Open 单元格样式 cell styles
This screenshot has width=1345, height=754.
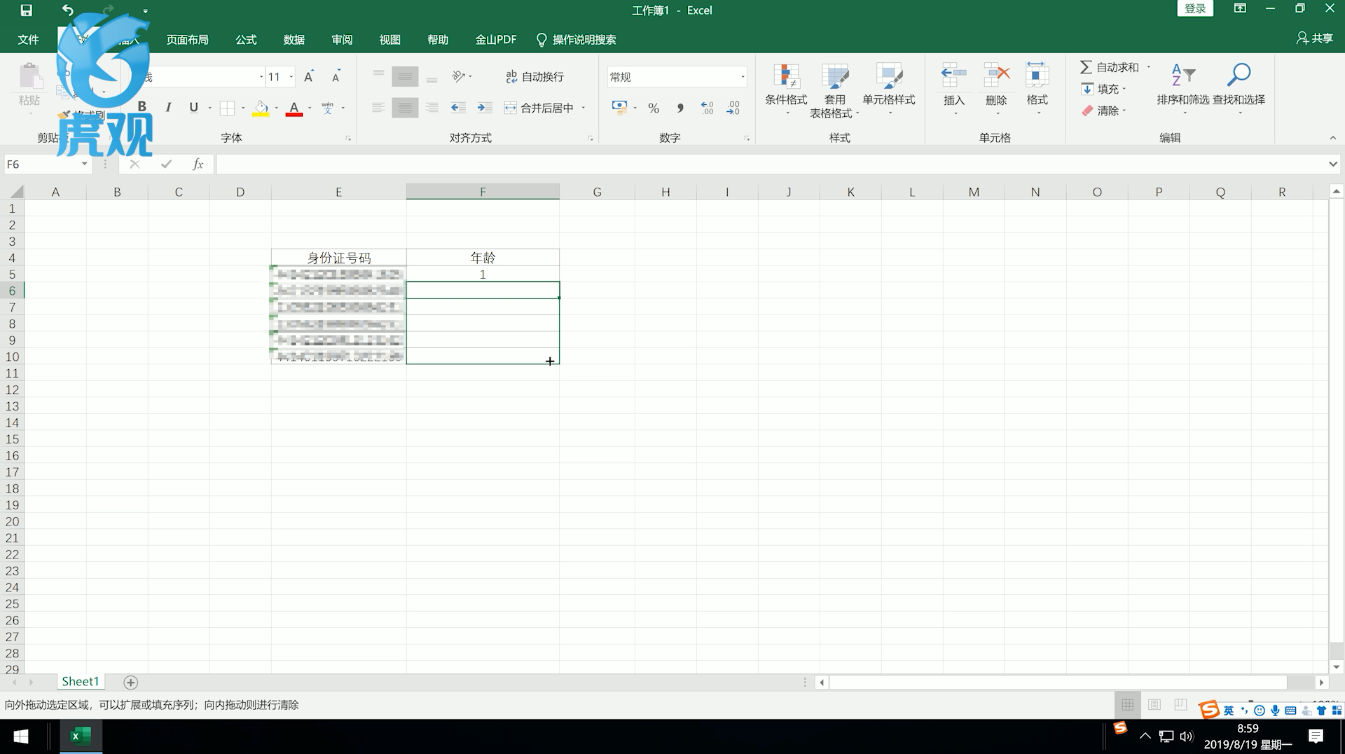click(888, 88)
